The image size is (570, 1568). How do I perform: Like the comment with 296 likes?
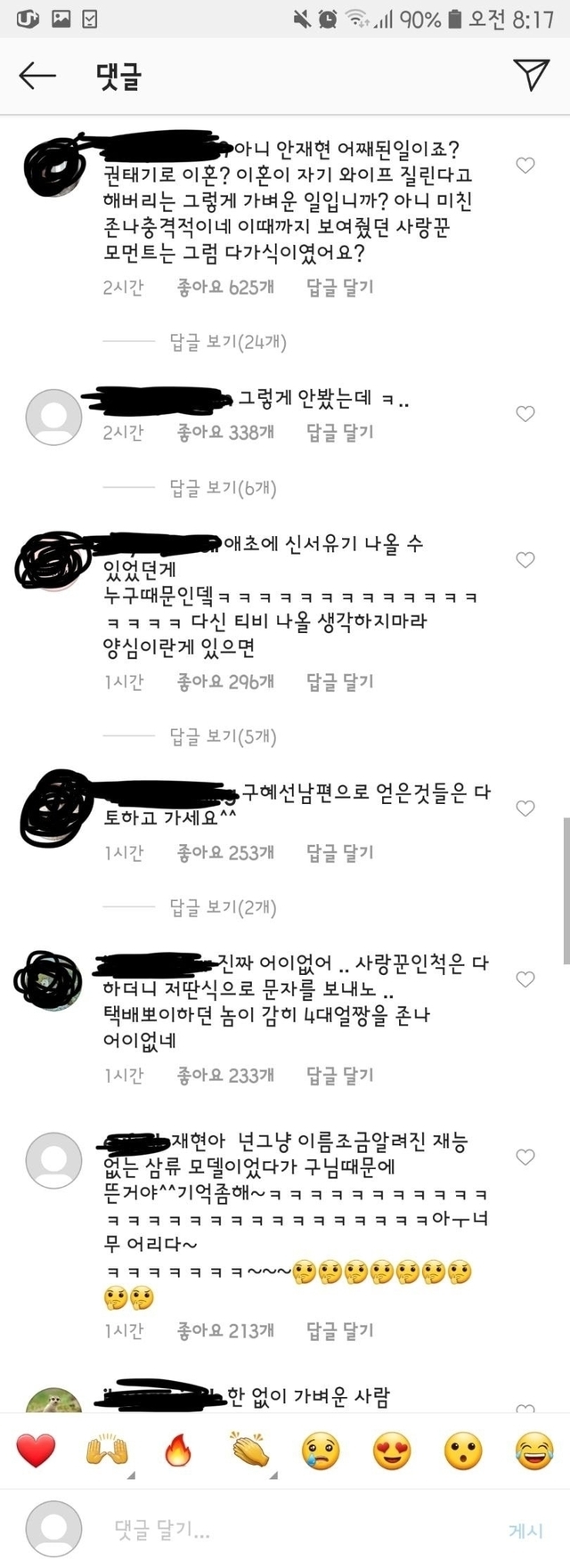[525, 559]
